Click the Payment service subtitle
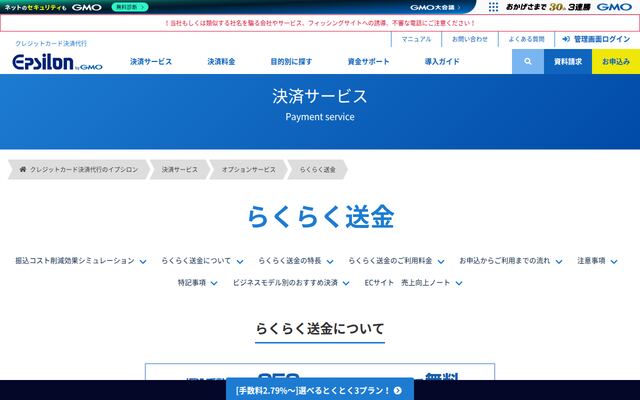Viewport: 640px width, 400px height. 320,117
